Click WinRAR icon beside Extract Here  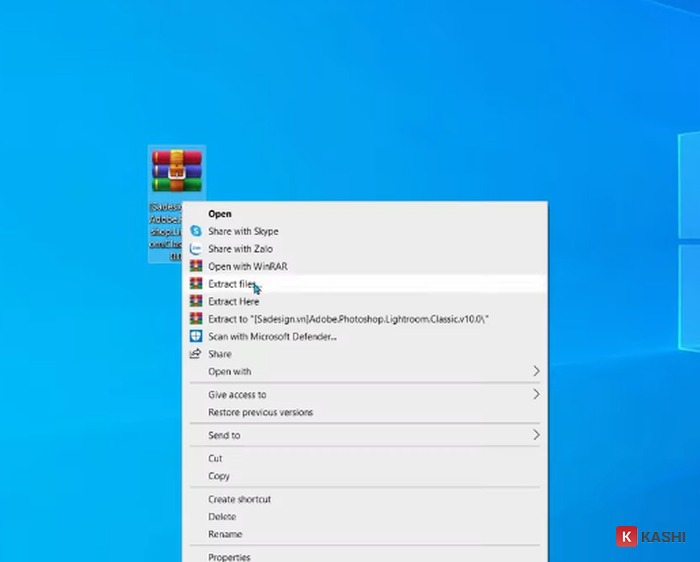[x=196, y=301]
